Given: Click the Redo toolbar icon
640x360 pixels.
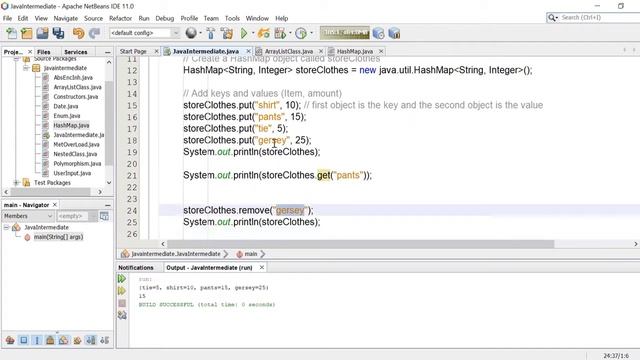Looking at the screenshot, I should pos(94,33).
